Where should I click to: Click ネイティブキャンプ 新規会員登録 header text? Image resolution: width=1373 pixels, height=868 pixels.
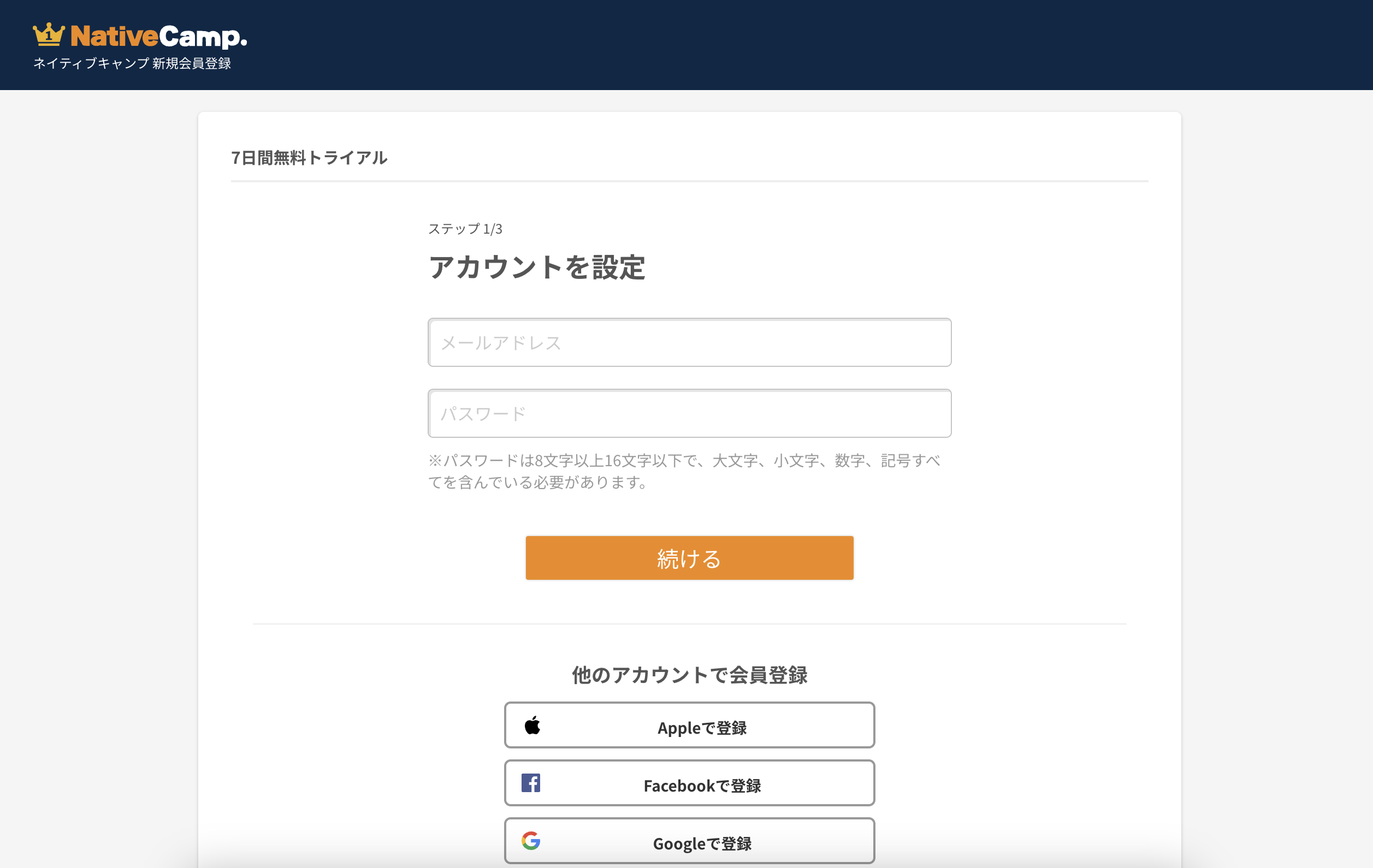tap(133, 64)
